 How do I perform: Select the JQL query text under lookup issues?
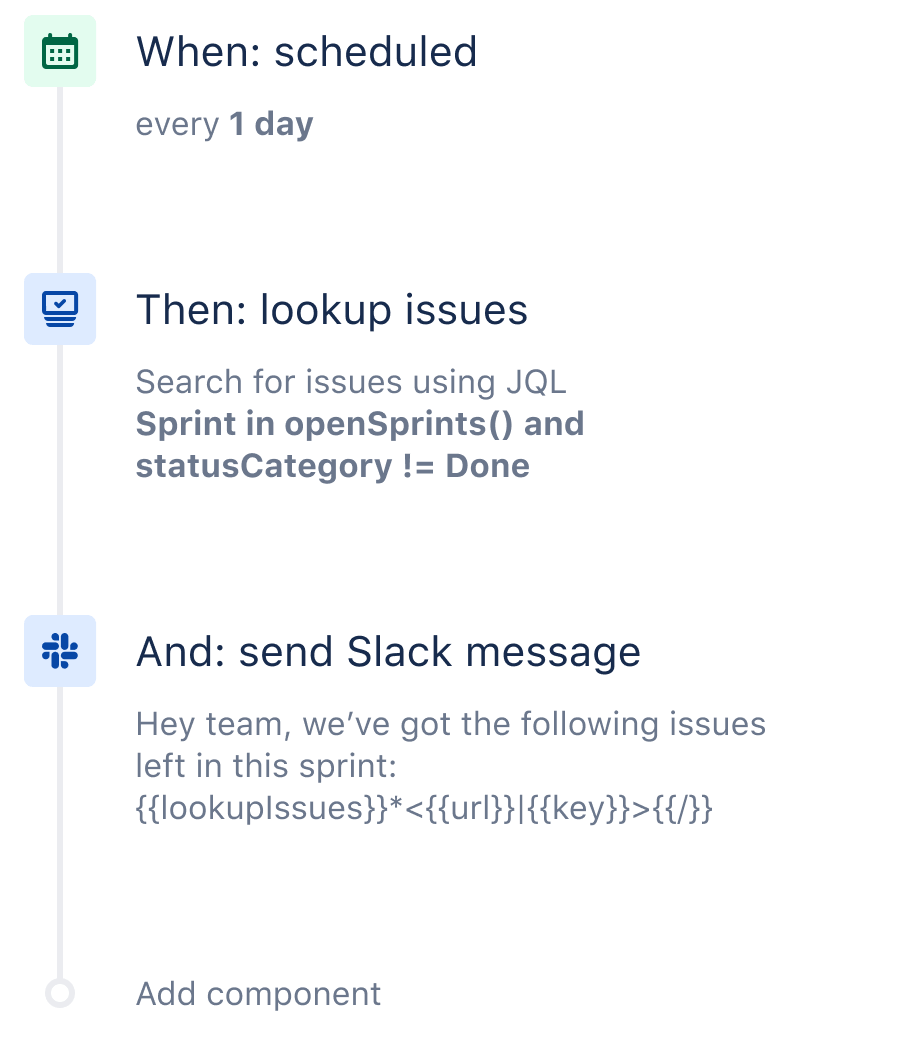point(360,423)
